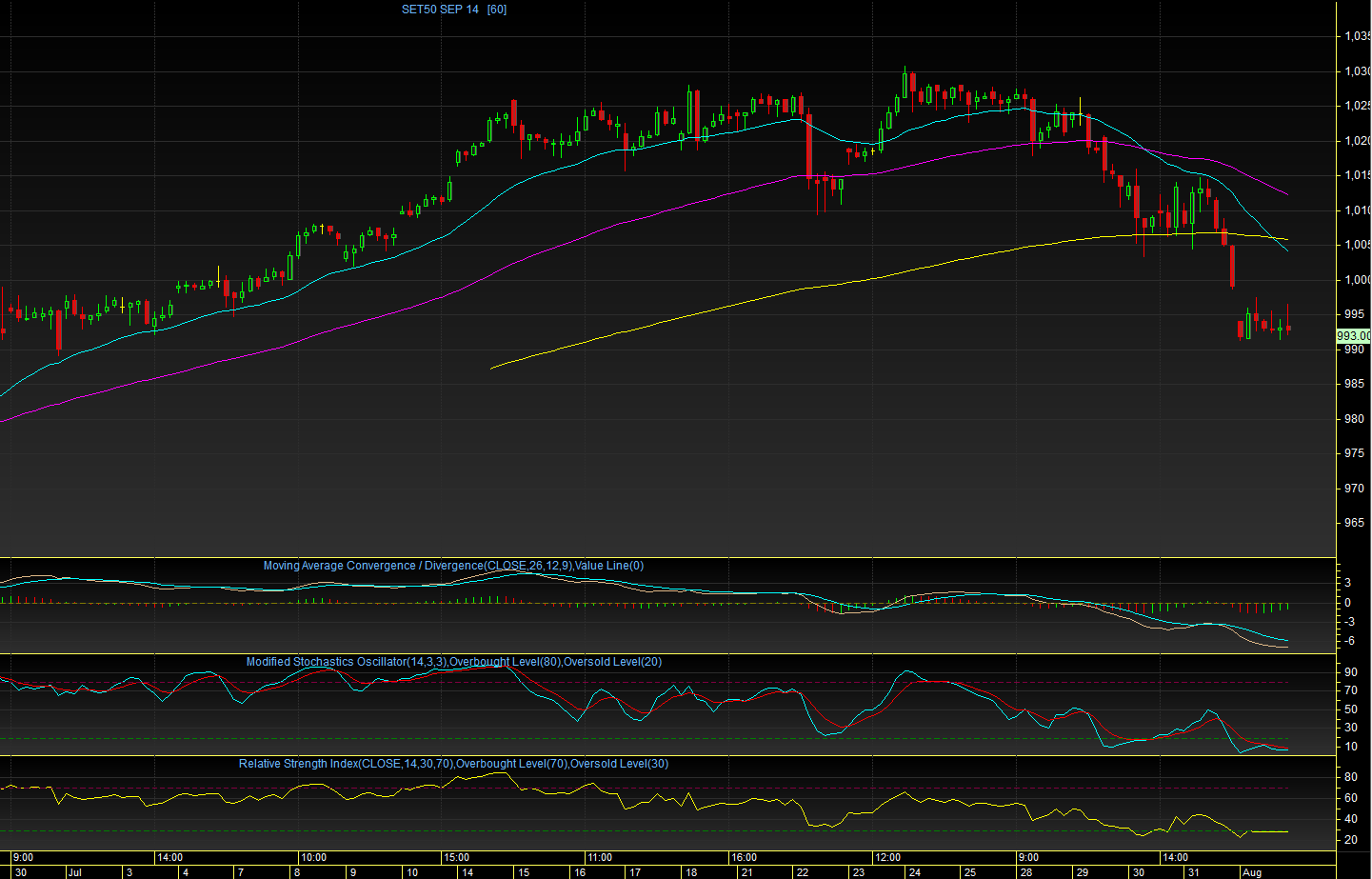This screenshot has height=879, width=1372.
Task: Click the 970 price axis label
Action: coord(1354,489)
